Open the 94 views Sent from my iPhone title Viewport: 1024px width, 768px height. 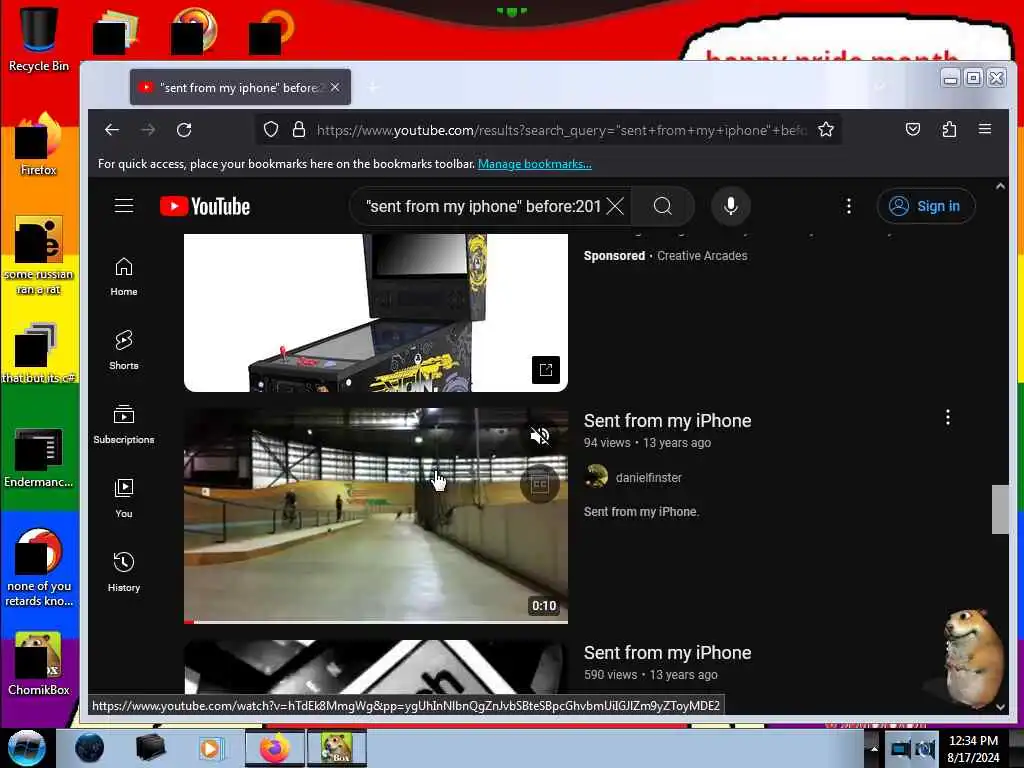tap(667, 421)
